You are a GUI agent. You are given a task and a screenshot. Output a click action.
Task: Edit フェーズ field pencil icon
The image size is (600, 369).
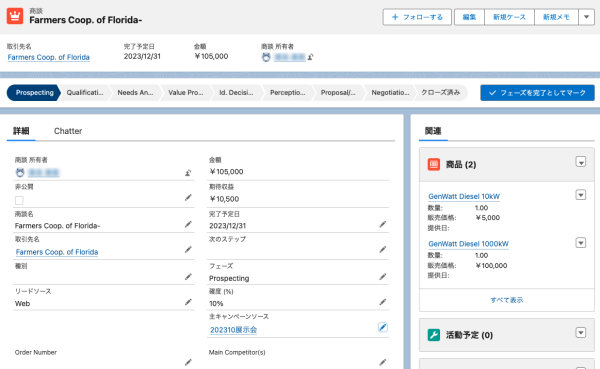[x=383, y=276]
